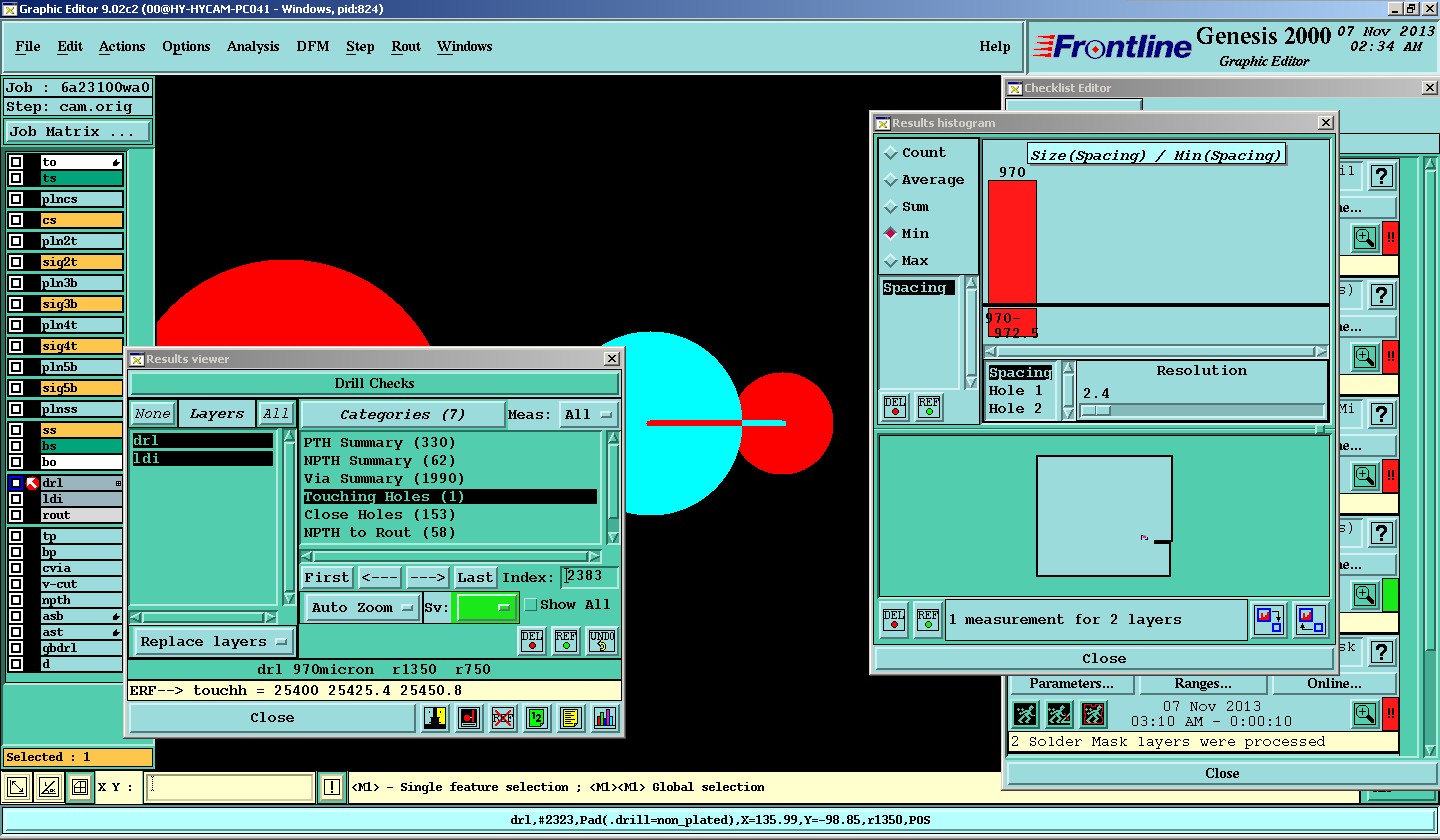Toggle display box for layer plncs
The width and height of the screenshot is (1440, 840).
point(16,199)
